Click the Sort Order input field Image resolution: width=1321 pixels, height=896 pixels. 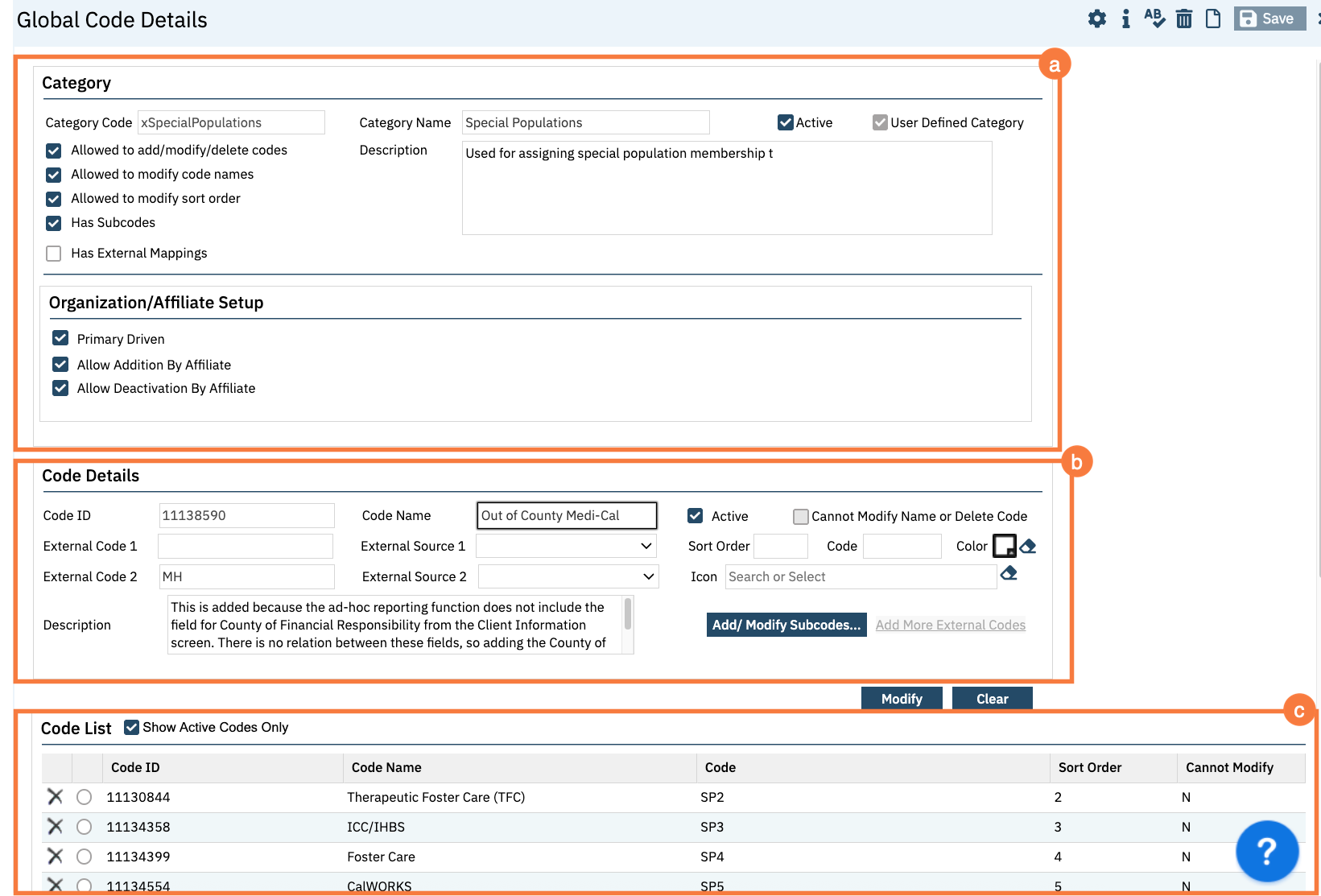(x=780, y=546)
